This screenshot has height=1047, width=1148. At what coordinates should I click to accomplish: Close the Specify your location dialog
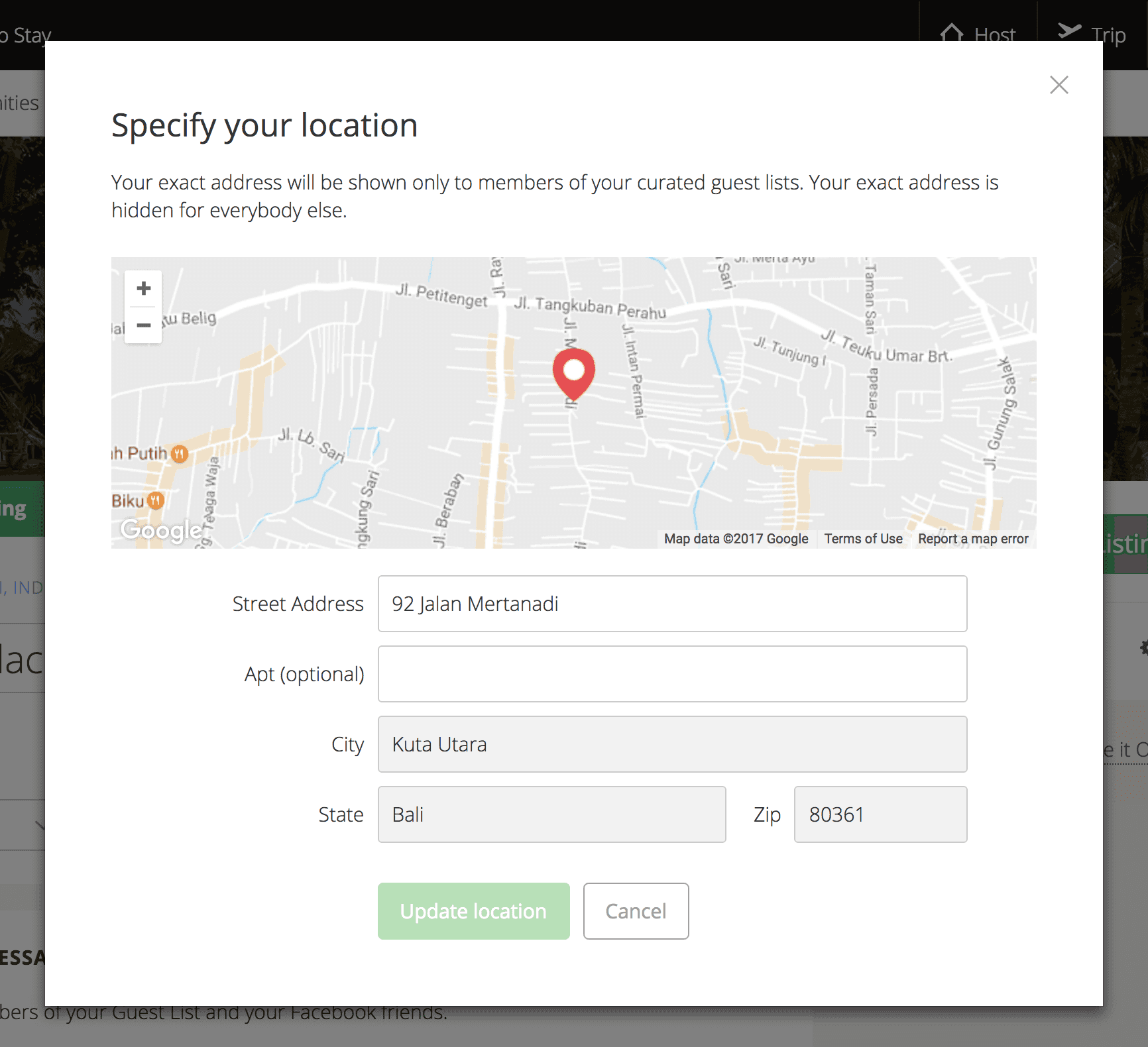tap(1059, 85)
